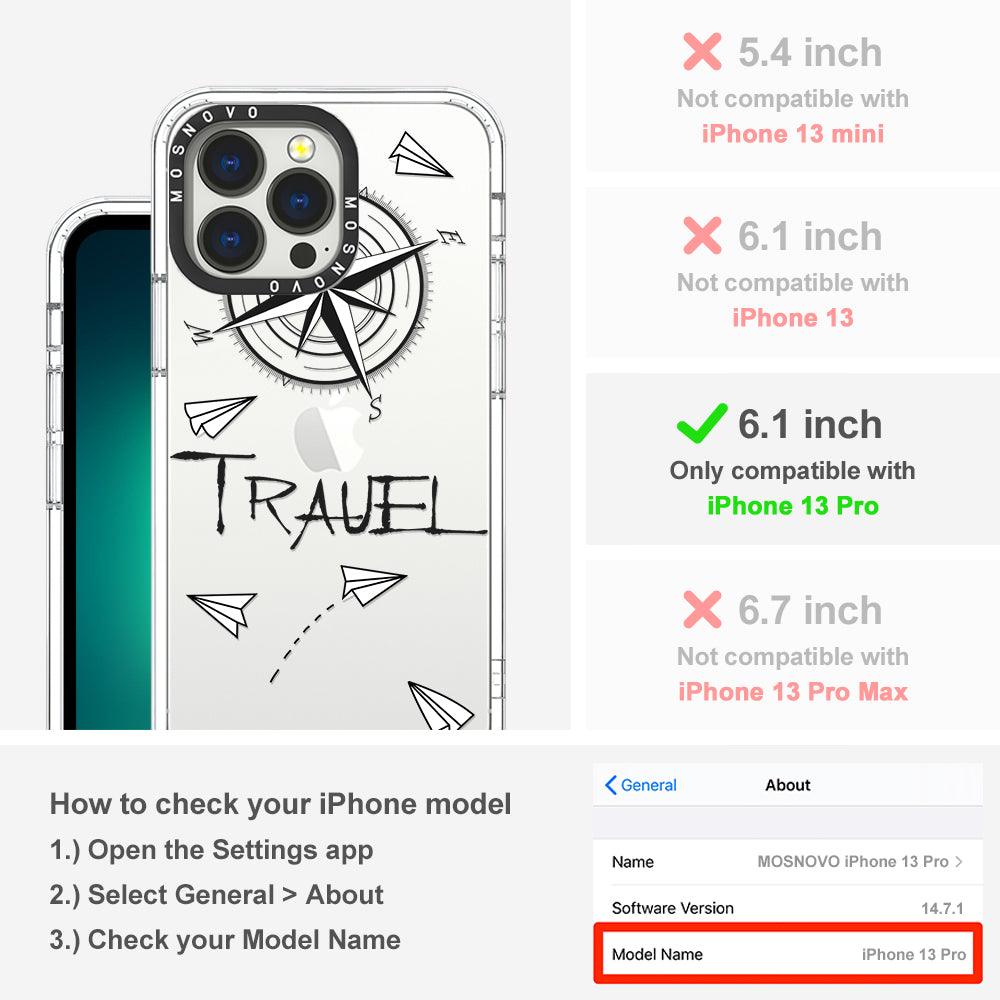Click the red X next to iPhone 13
The height and width of the screenshot is (1000, 1000).
[702, 235]
